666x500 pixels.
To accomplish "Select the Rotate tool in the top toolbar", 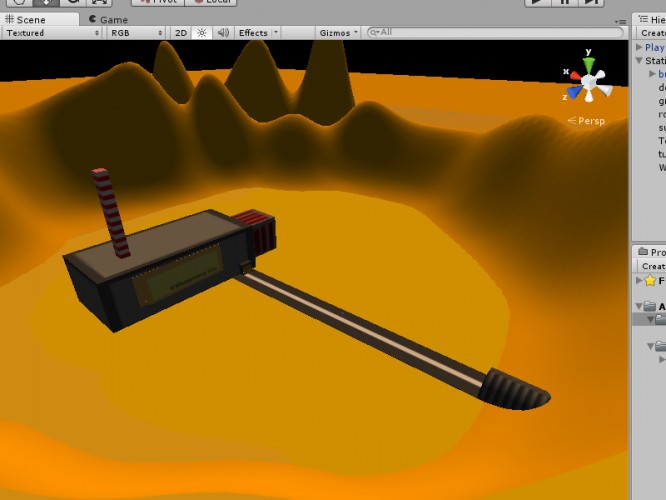I will pos(73,3).
